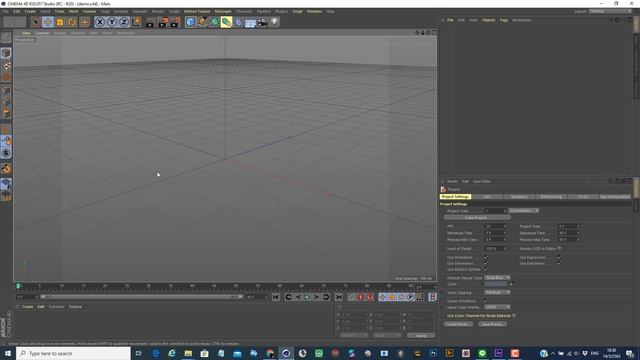Select the Live Selection arrow tool

pos(36,22)
